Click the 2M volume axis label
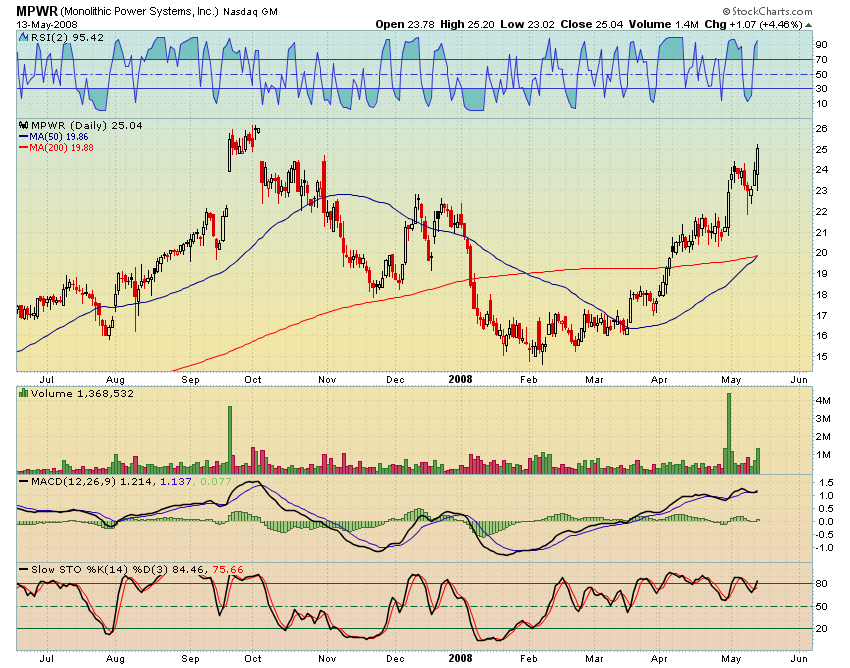The image size is (850, 668). tap(823, 436)
